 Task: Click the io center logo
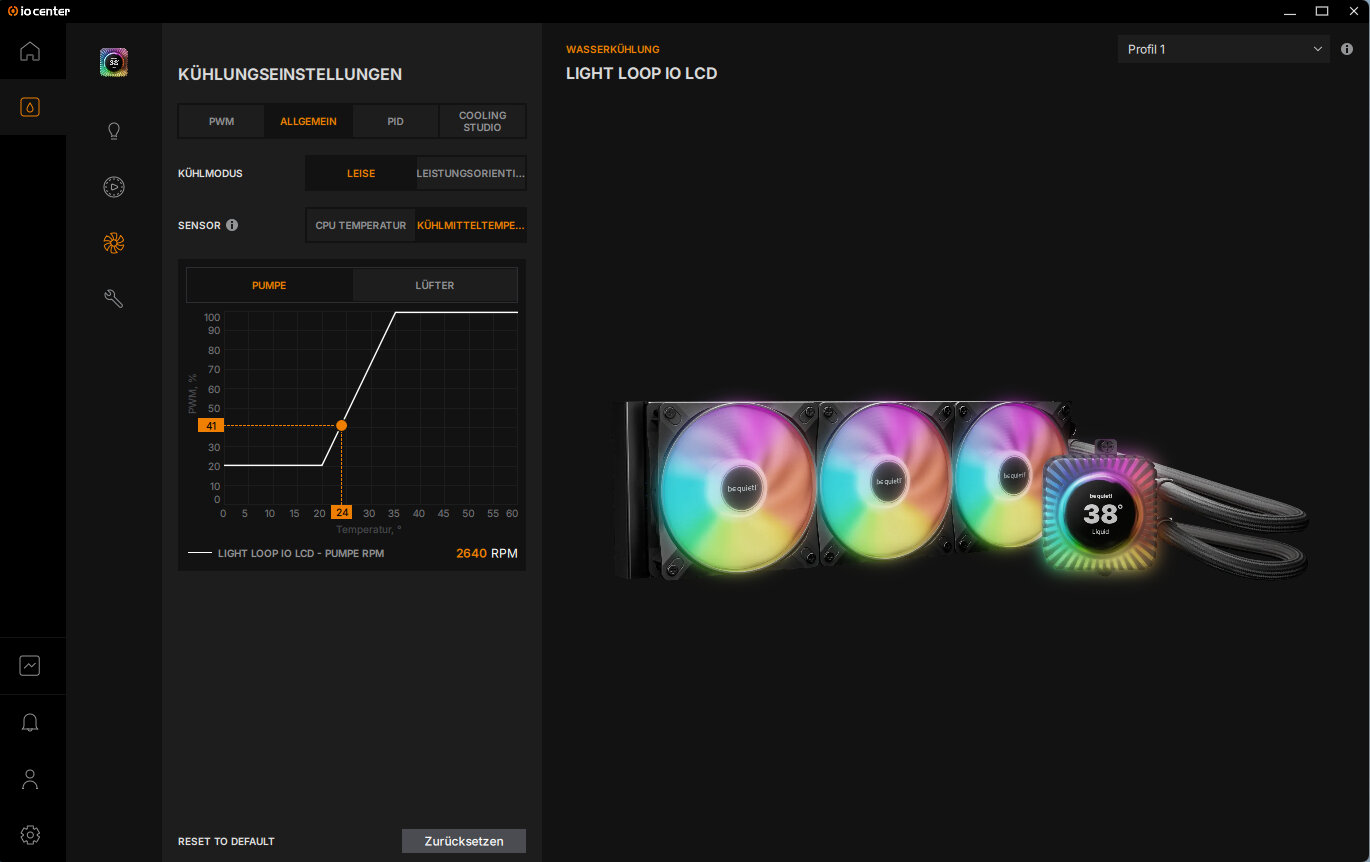[39, 11]
